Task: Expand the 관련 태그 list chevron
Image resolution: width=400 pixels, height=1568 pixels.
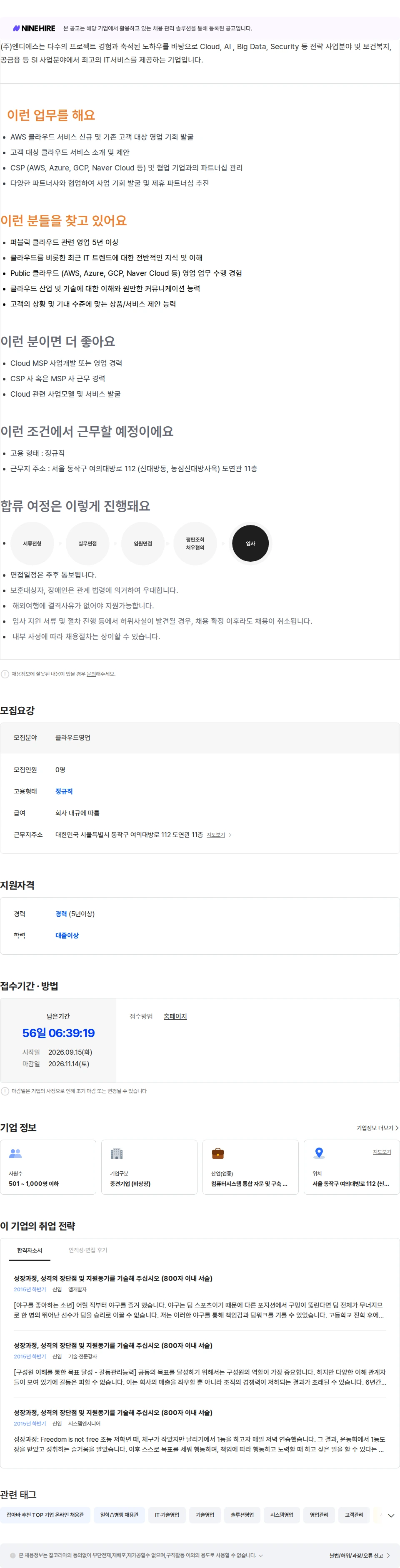Action: coord(391,1515)
